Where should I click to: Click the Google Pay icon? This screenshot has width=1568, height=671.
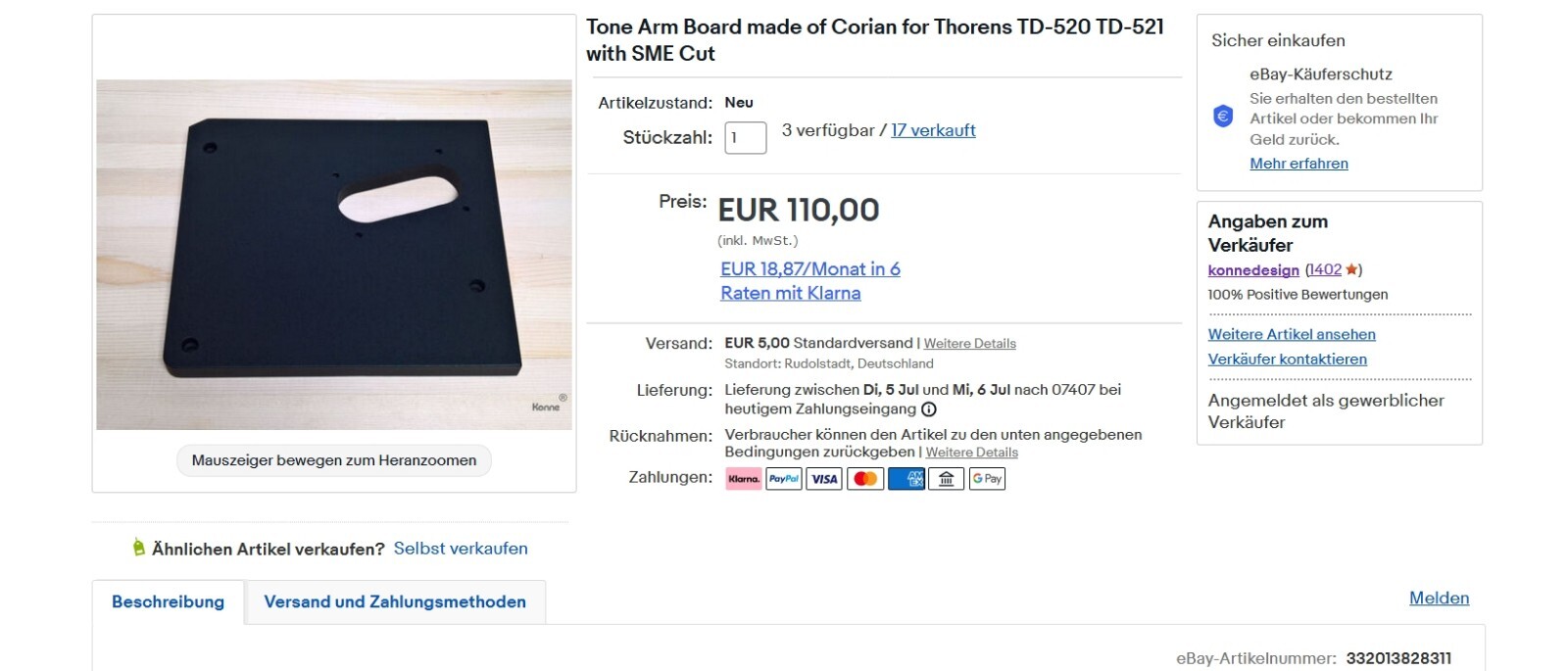point(987,479)
